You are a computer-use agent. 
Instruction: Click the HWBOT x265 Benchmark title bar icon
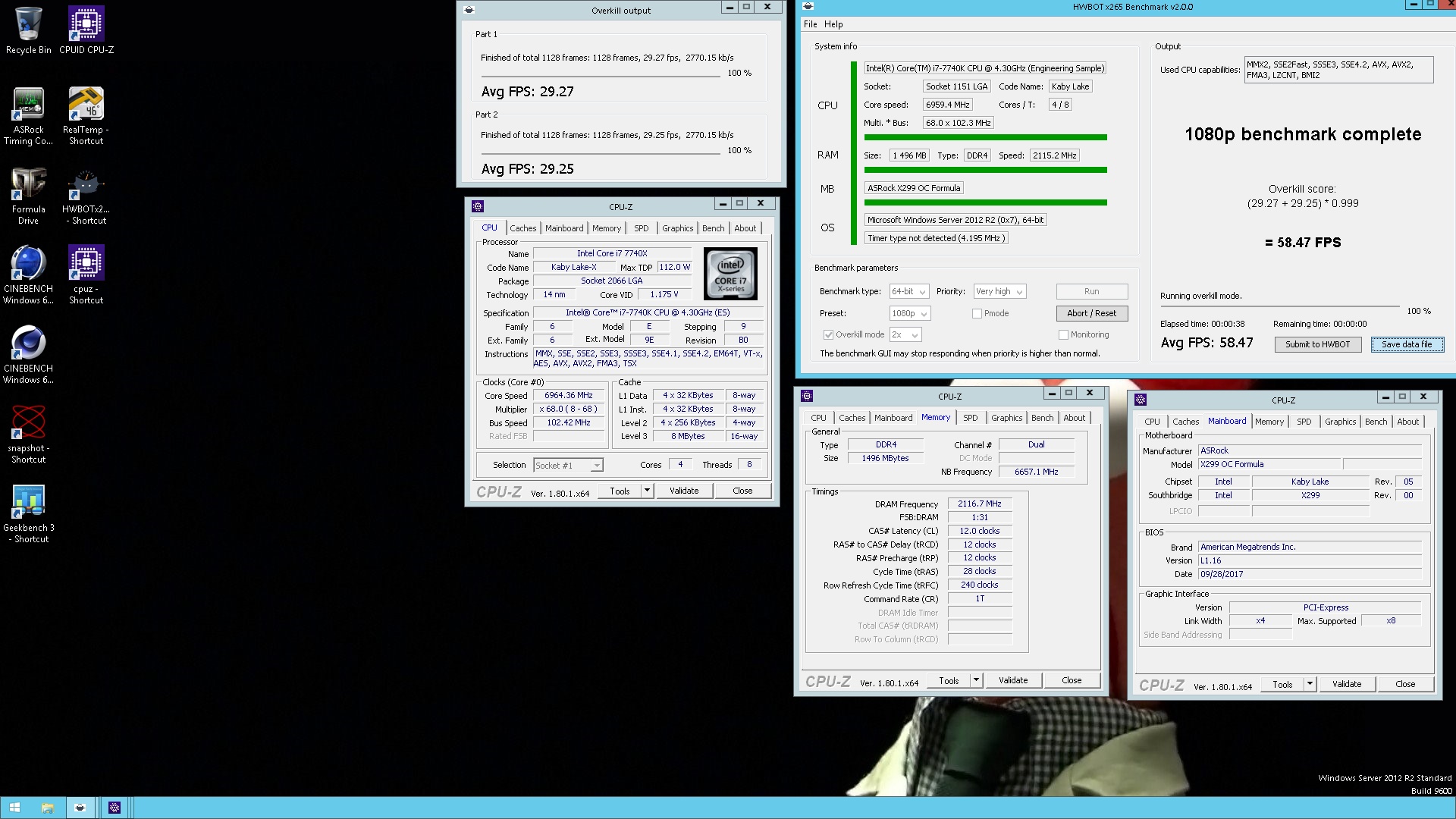[x=808, y=6]
